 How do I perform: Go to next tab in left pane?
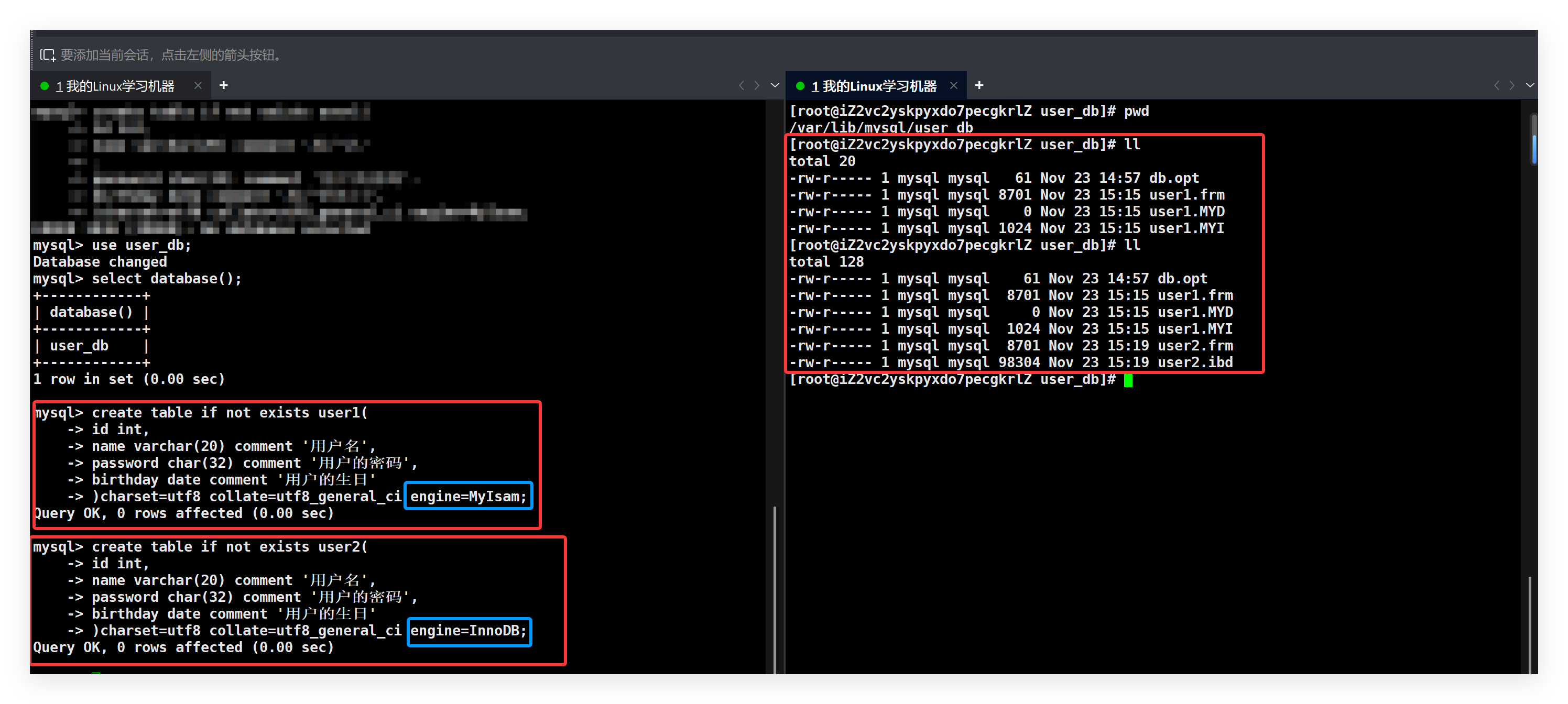pyautogui.click(x=757, y=86)
